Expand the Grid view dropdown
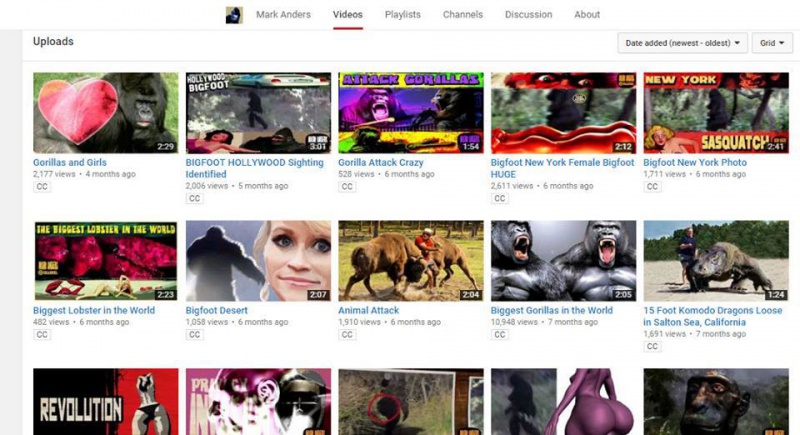Image resolution: width=800 pixels, height=435 pixels. [x=773, y=43]
